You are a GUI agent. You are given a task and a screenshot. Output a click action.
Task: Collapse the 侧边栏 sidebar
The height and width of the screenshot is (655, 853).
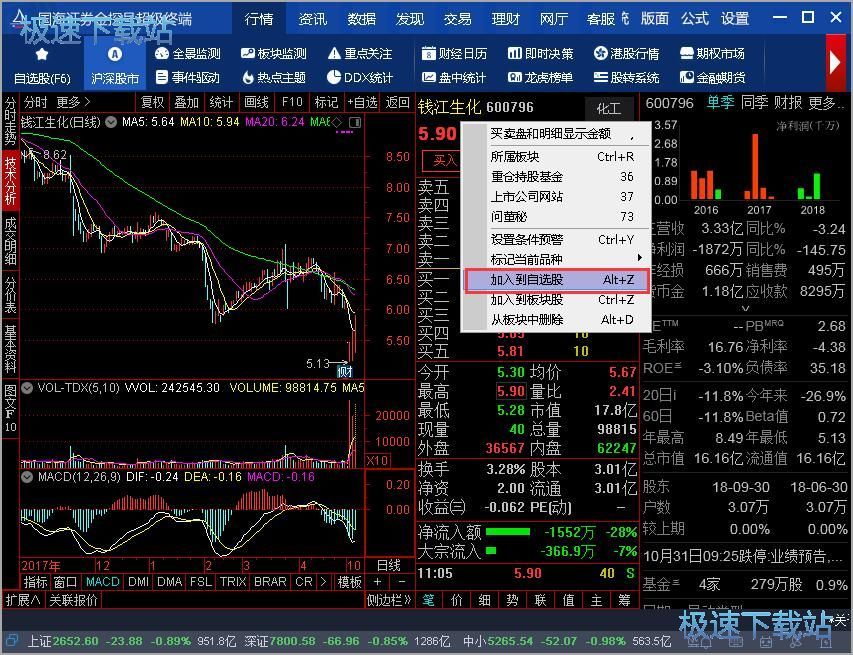[x=389, y=600]
